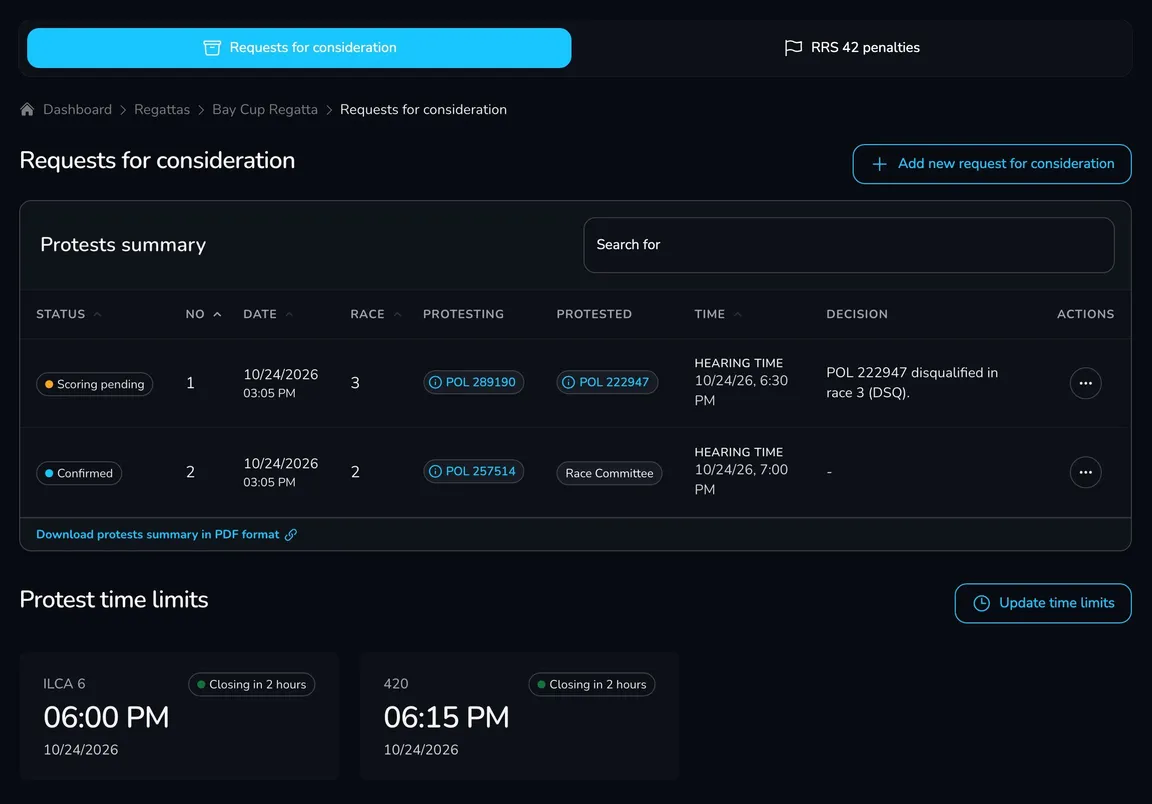Click the decision text POL 222947 disqualified
This screenshot has height=804, width=1152.
912,382
